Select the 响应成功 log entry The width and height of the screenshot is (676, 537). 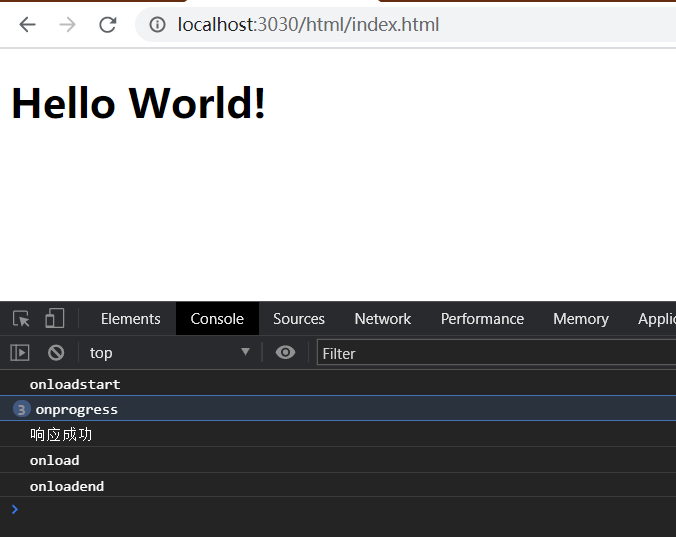tap(338, 434)
